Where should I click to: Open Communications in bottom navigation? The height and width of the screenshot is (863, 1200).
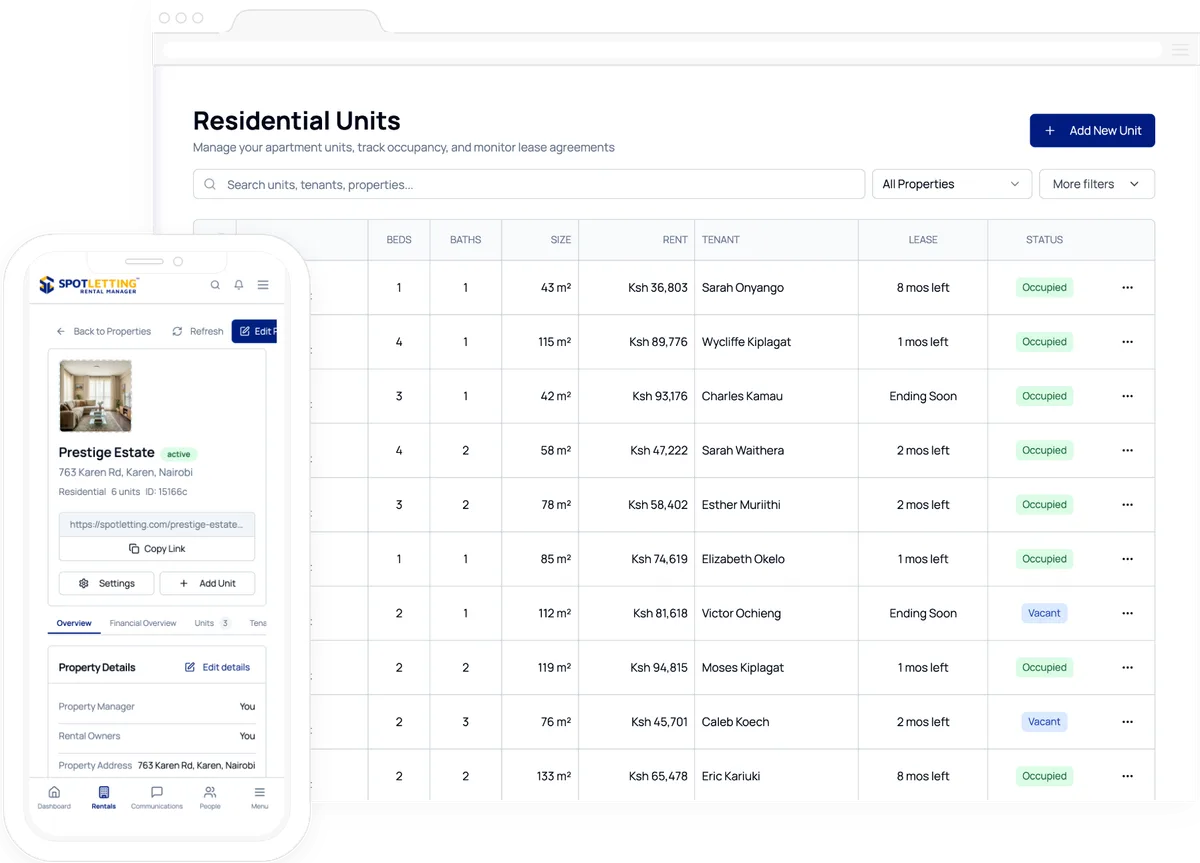coord(157,797)
